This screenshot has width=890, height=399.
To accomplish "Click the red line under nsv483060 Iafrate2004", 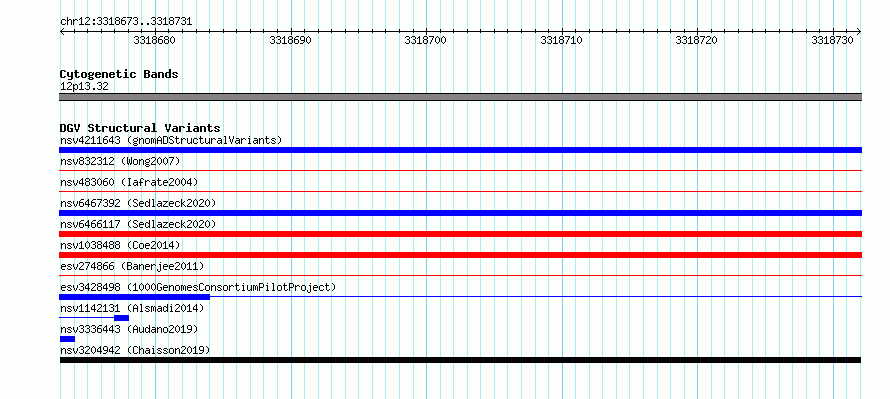I will click(x=460, y=191).
